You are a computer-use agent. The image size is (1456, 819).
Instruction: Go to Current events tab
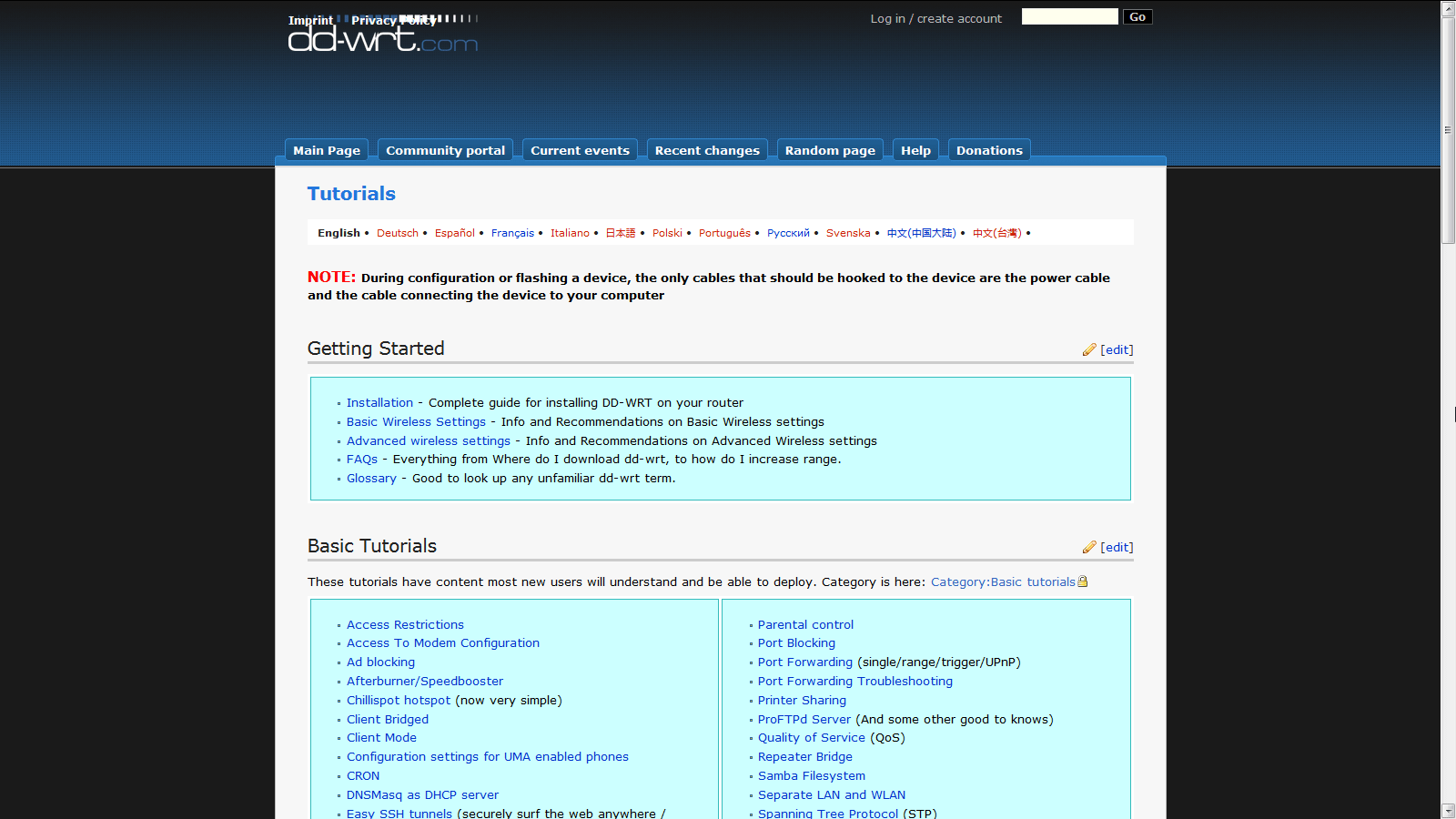coord(580,150)
